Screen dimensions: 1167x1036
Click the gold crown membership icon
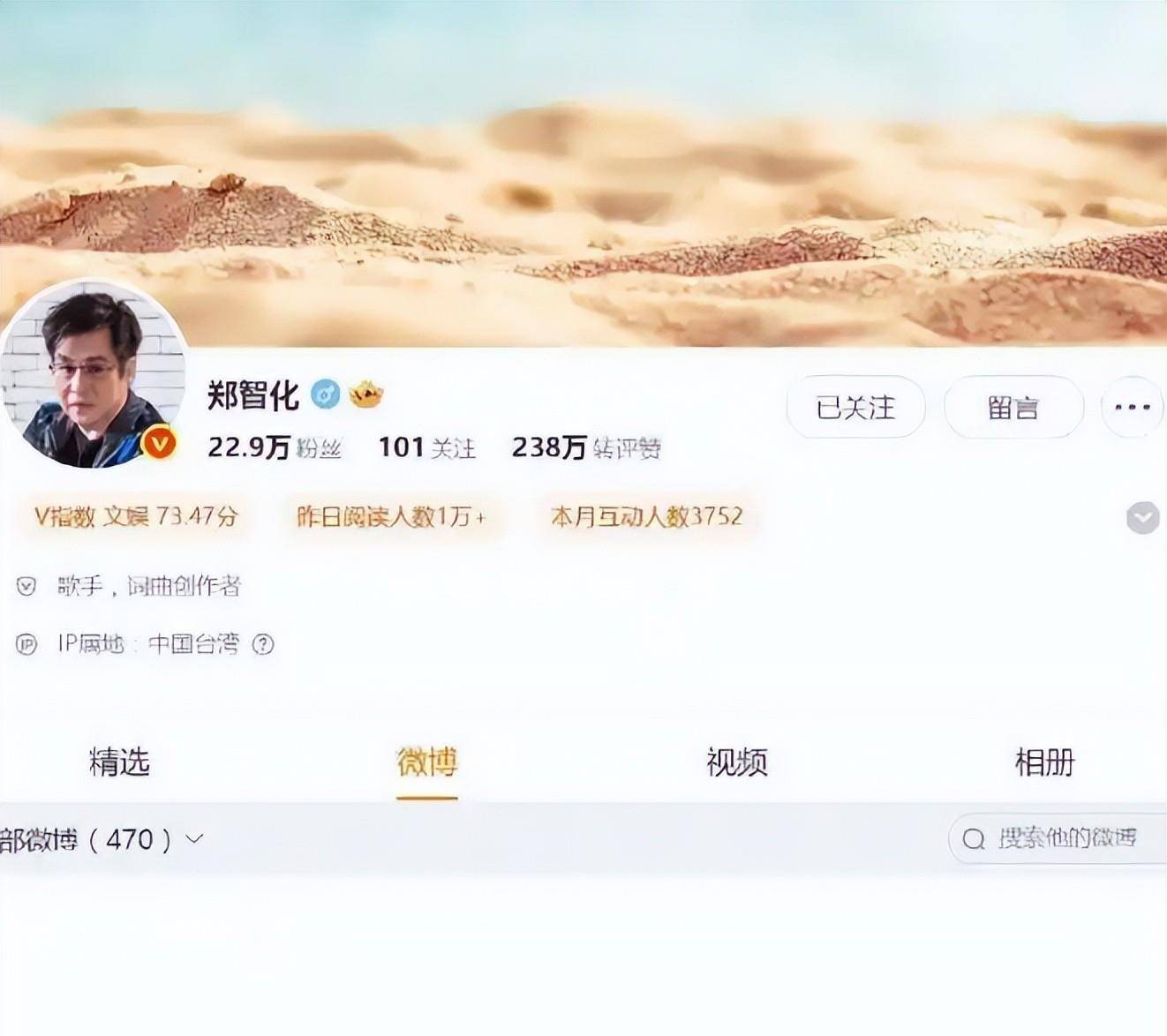pyautogui.click(x=365, y=394)
